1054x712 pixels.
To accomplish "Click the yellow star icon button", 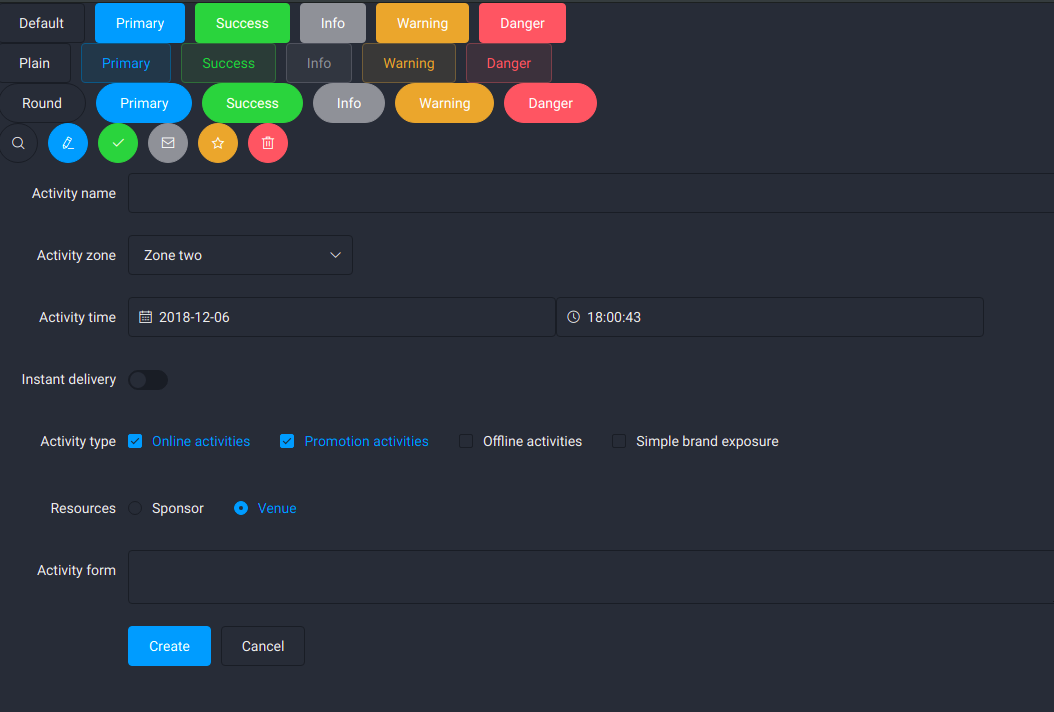I will pos(218,143).
